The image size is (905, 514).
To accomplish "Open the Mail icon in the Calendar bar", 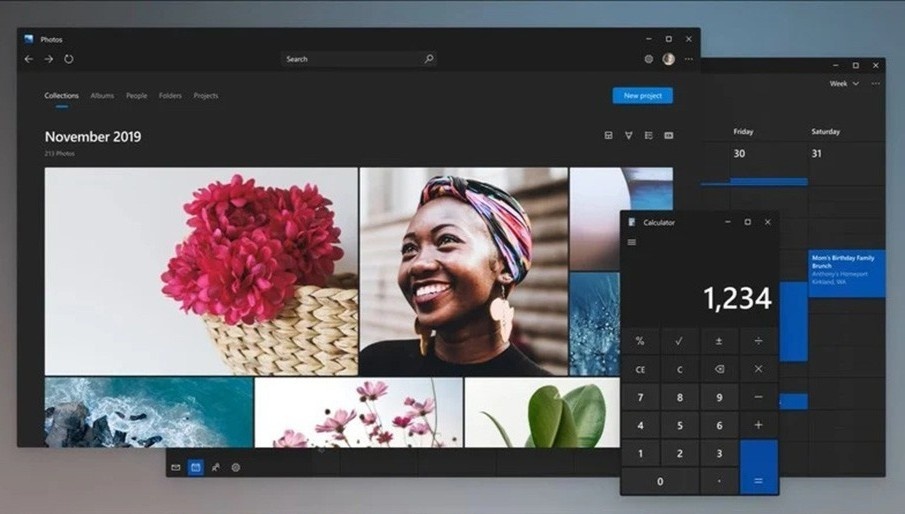I will coord(176,467).
